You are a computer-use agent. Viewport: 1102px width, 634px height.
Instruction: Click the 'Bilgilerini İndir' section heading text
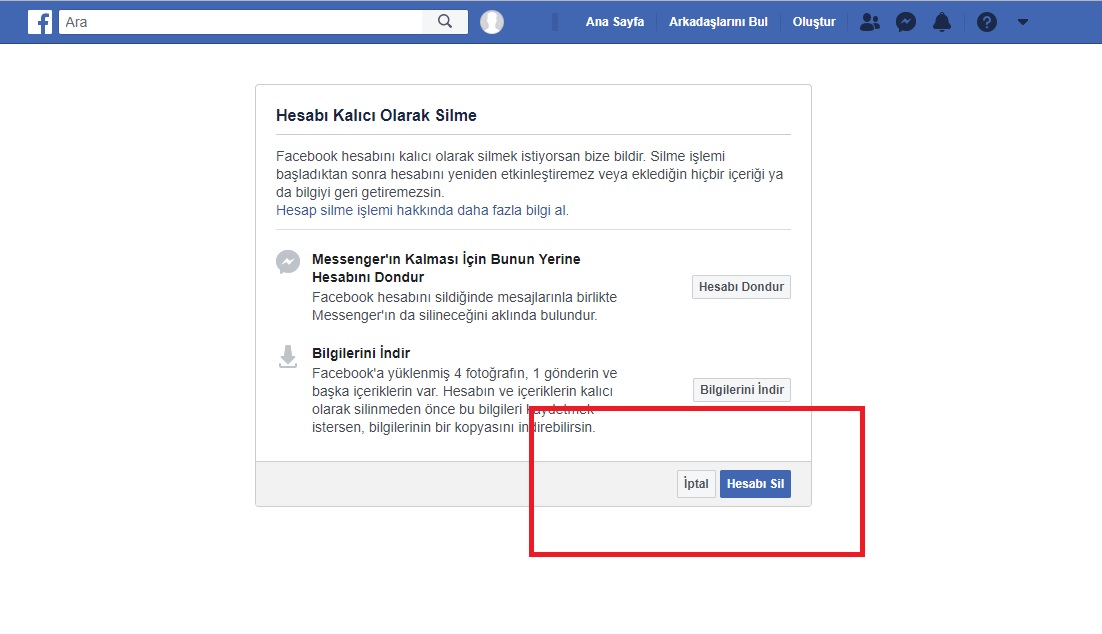tap(361, 353)
